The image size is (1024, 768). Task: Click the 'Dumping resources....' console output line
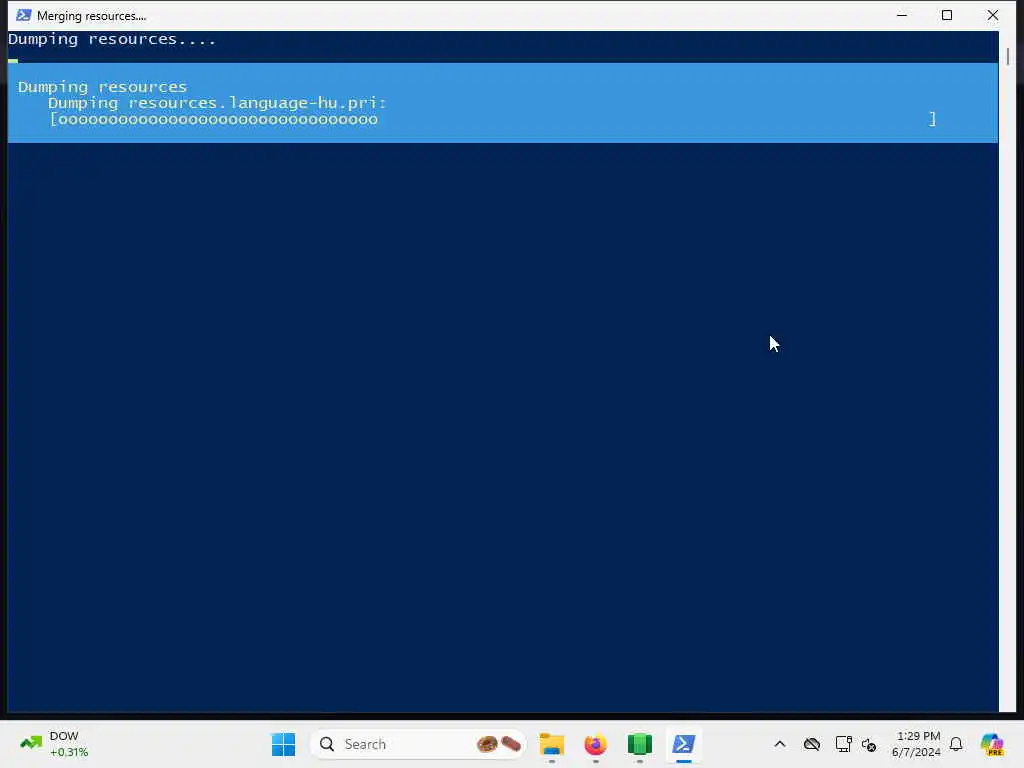coord(112,39)
